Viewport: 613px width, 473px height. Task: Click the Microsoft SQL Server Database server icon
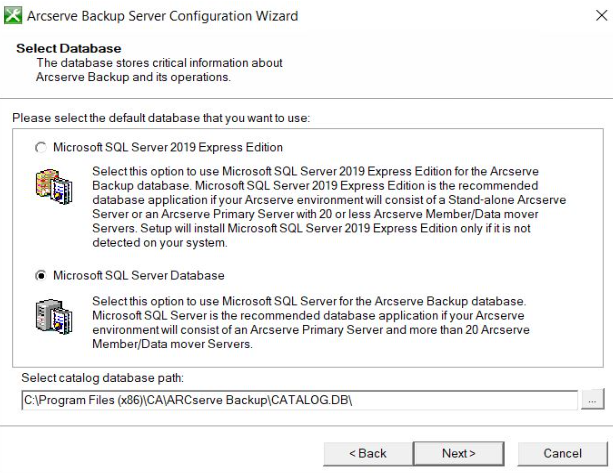[x=54, y=316]
